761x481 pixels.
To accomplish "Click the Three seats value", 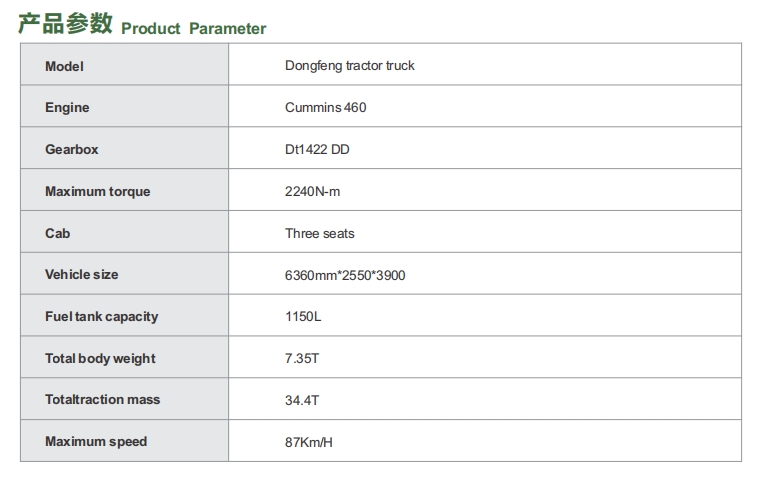I will [319, 233].
